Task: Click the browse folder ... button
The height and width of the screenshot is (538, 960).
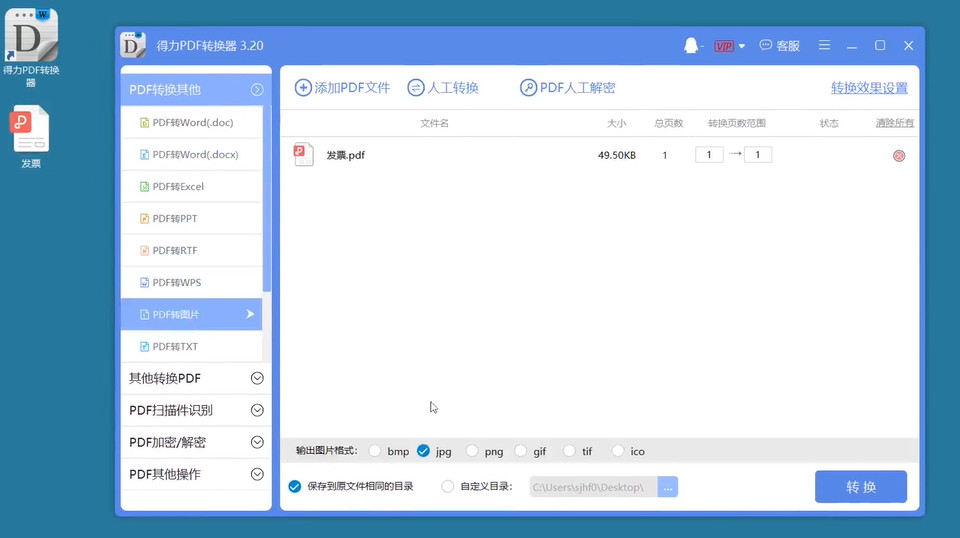Action: [x=667, y=487]
